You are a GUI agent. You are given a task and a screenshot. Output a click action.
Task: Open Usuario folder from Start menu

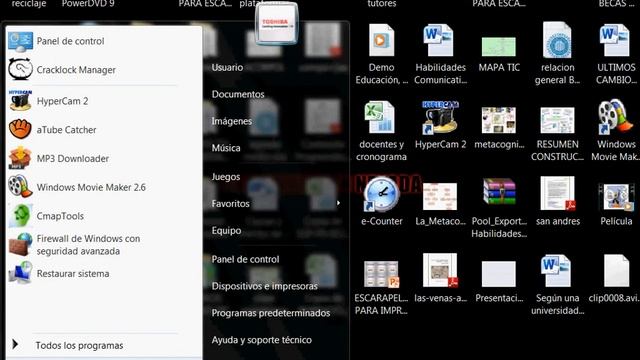[x=227, y=67]
